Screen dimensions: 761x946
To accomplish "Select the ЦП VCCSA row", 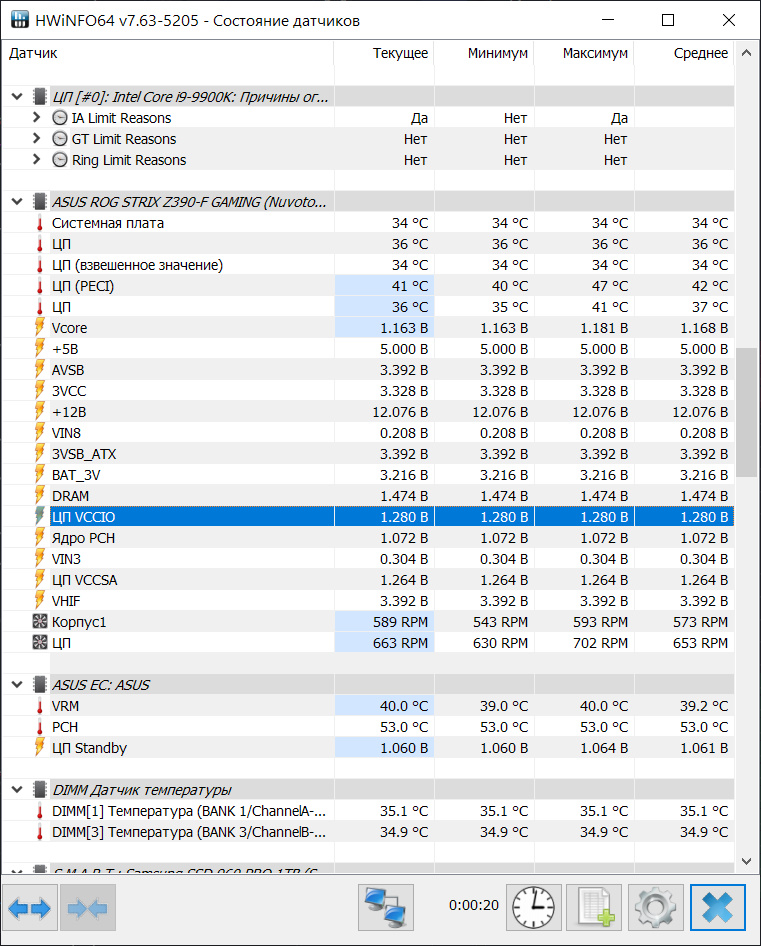I will click(368, 580).
